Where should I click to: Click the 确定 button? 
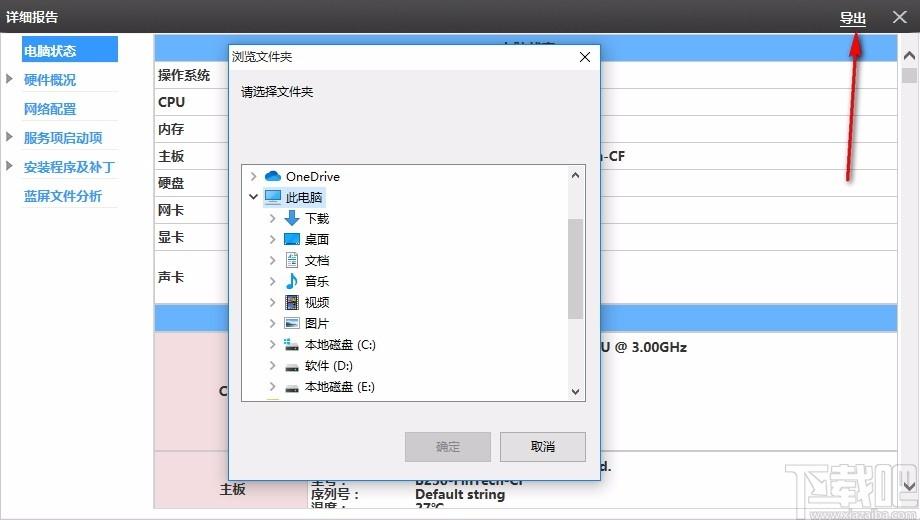tap(448, 447)
